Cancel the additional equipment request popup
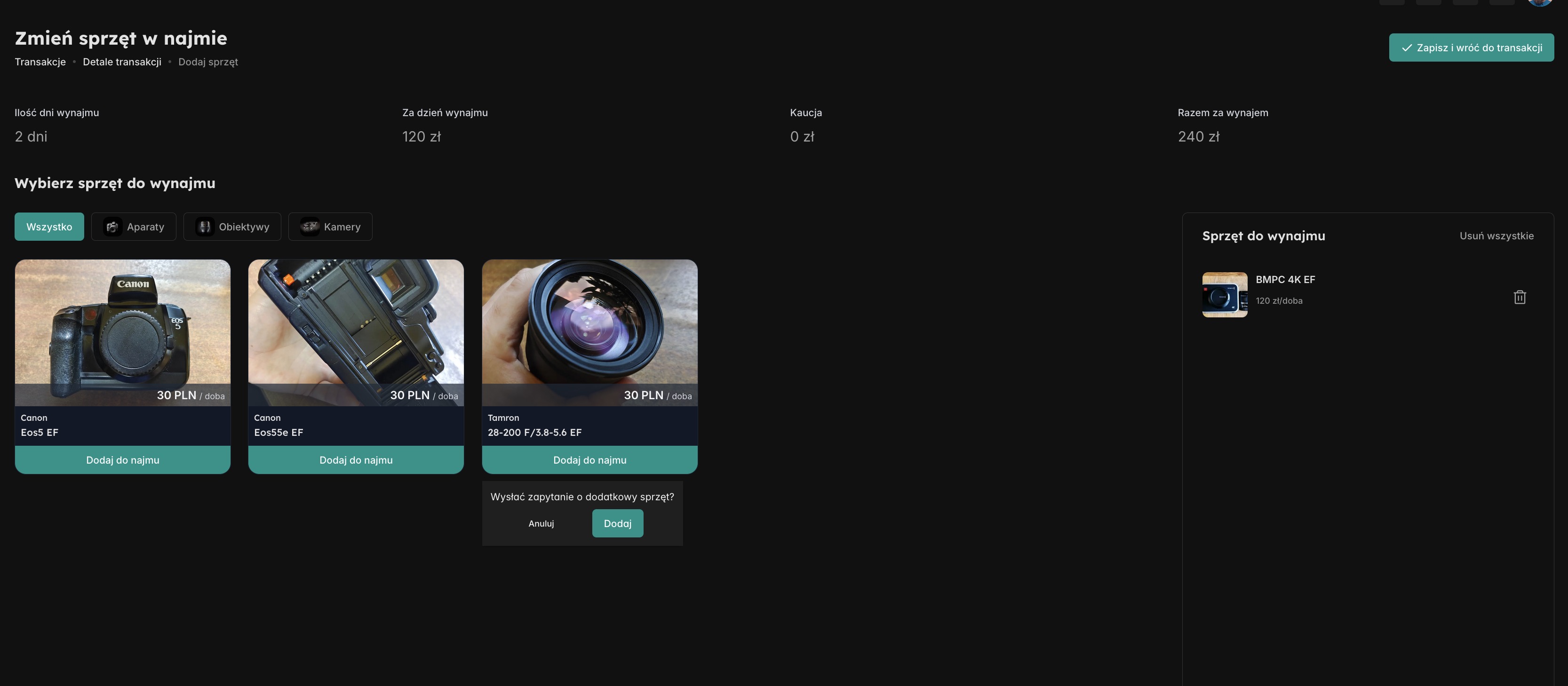This screenshot has width=1568, height=686. (x=541, y=523)
